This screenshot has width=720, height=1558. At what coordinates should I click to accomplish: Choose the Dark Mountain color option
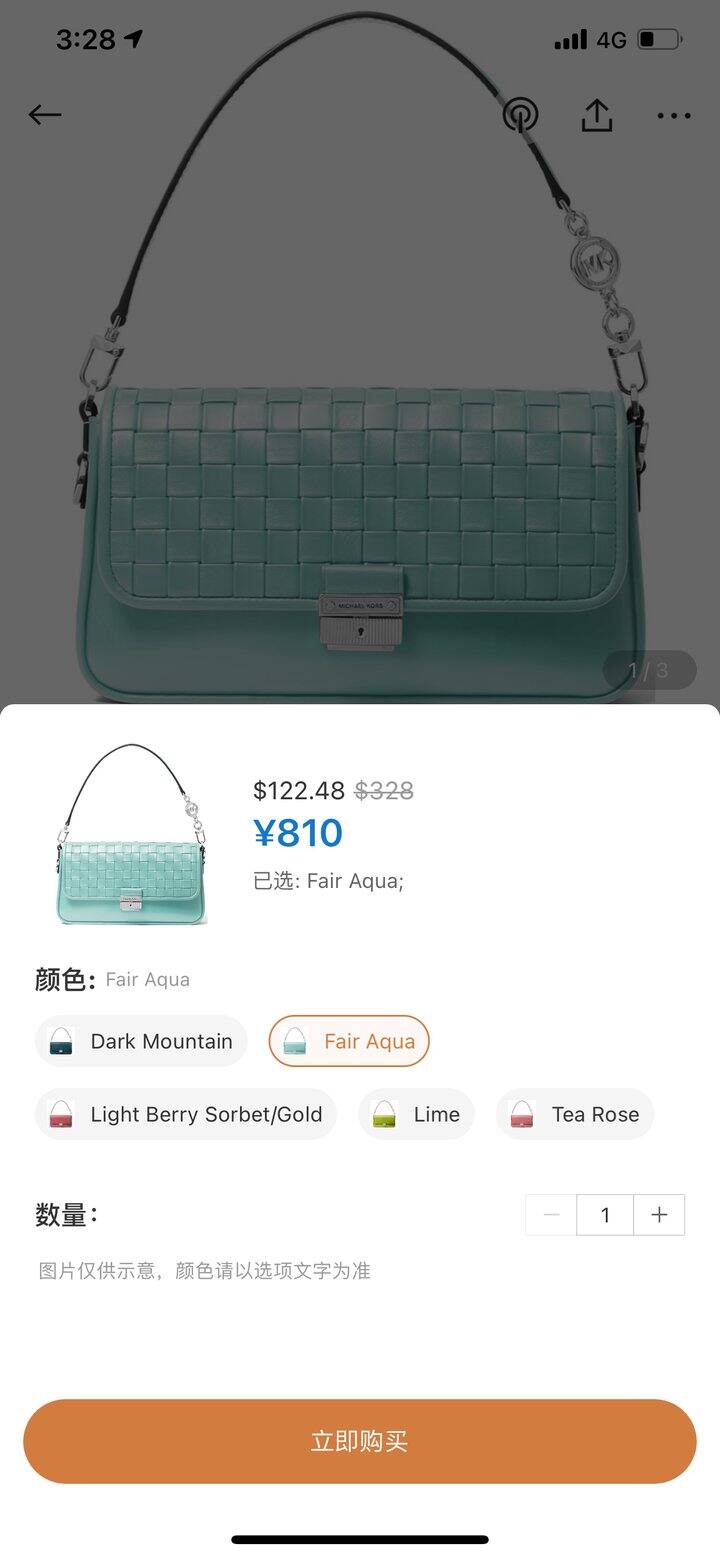pos(141,1041)
